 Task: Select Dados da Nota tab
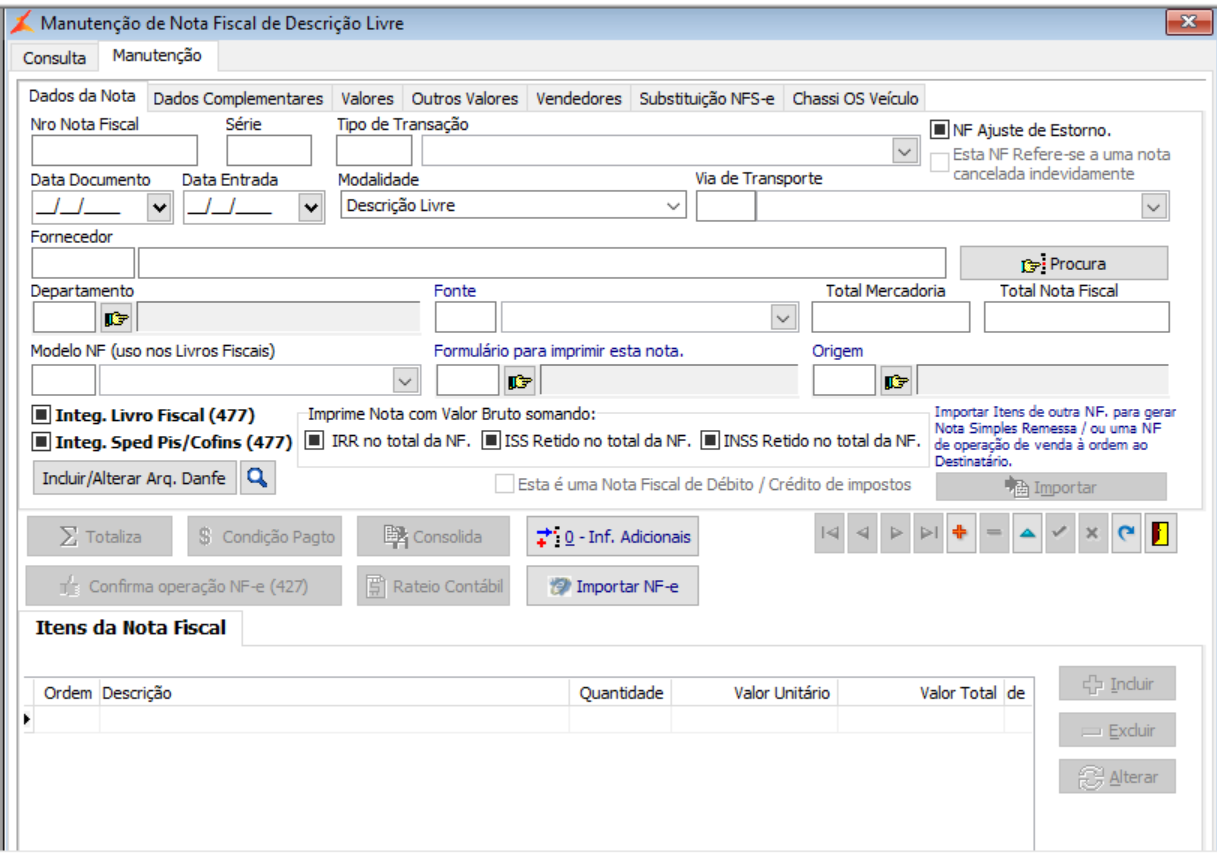pos(82,96)
